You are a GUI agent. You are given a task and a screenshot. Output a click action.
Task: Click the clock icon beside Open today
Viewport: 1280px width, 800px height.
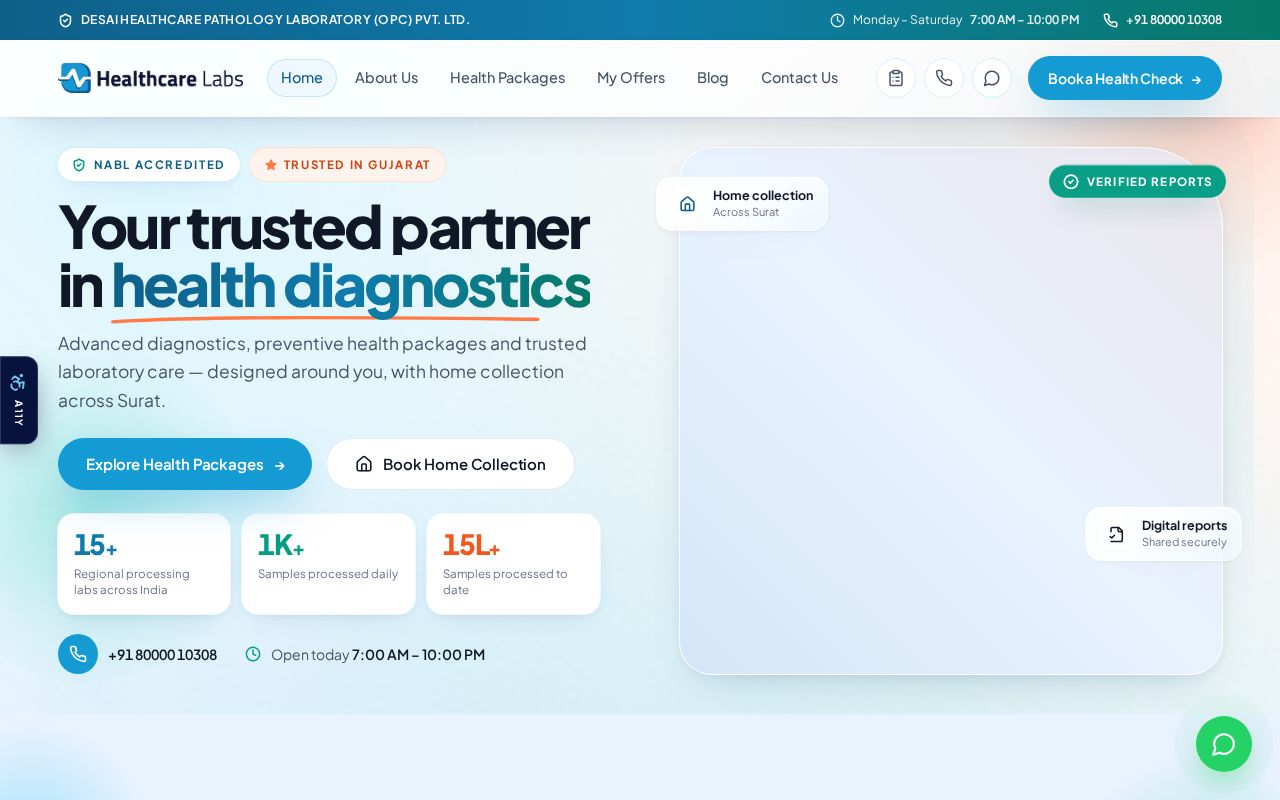click(253, 654)
